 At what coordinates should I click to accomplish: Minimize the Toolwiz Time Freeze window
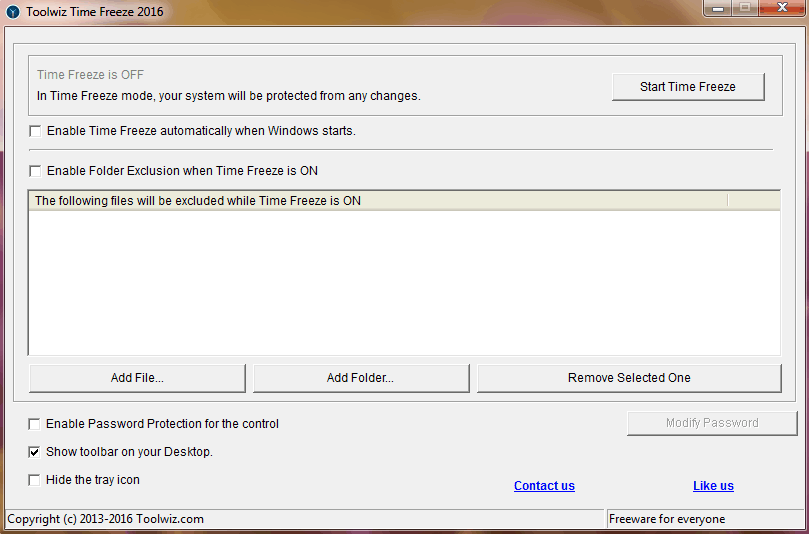(718, 8)
